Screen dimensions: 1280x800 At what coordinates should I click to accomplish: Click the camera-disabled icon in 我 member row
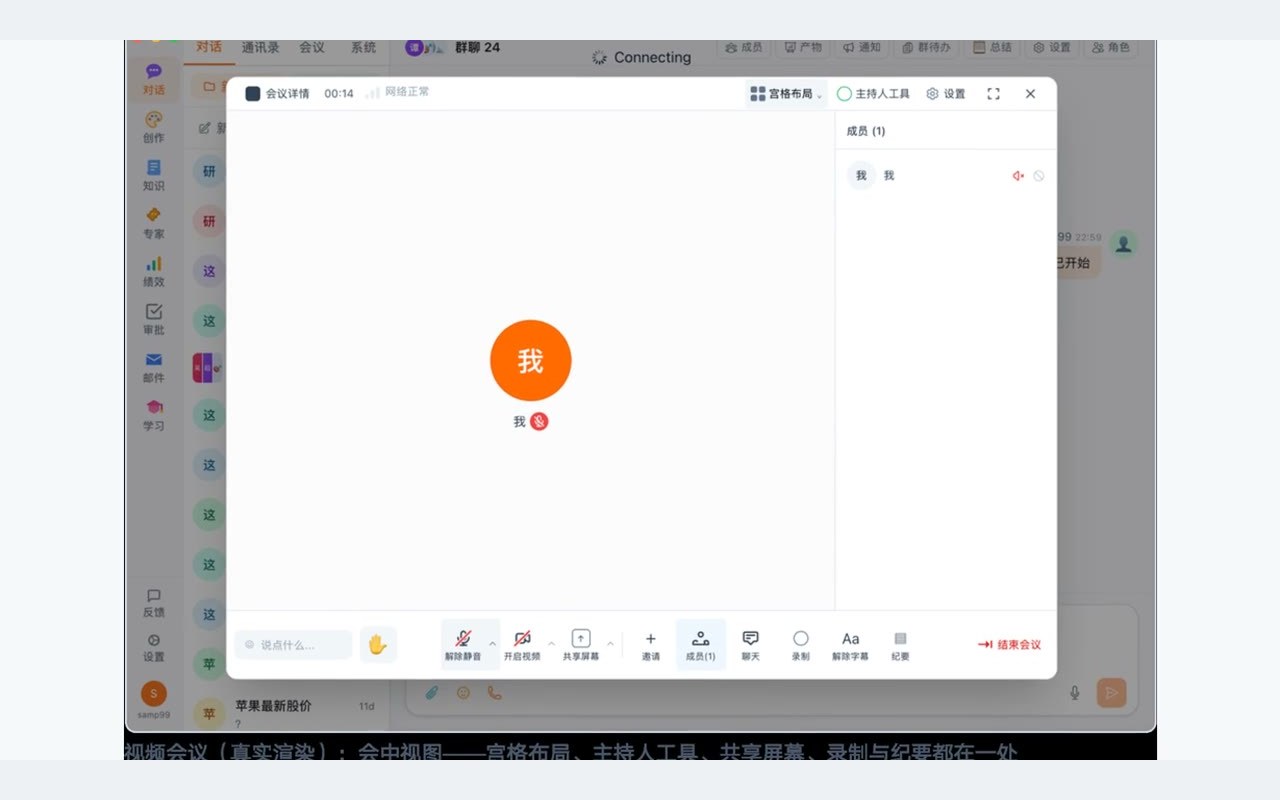(1039, 176)
